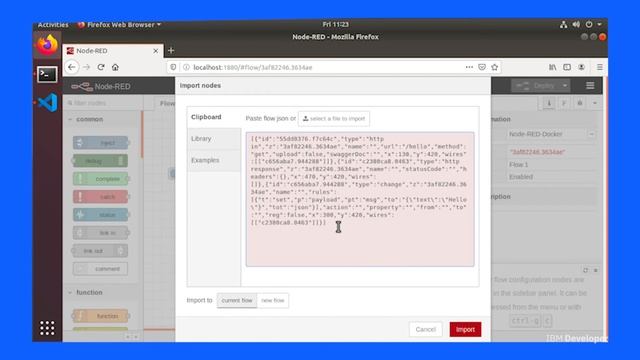Select the catch node in palette

tap(100, 197)
